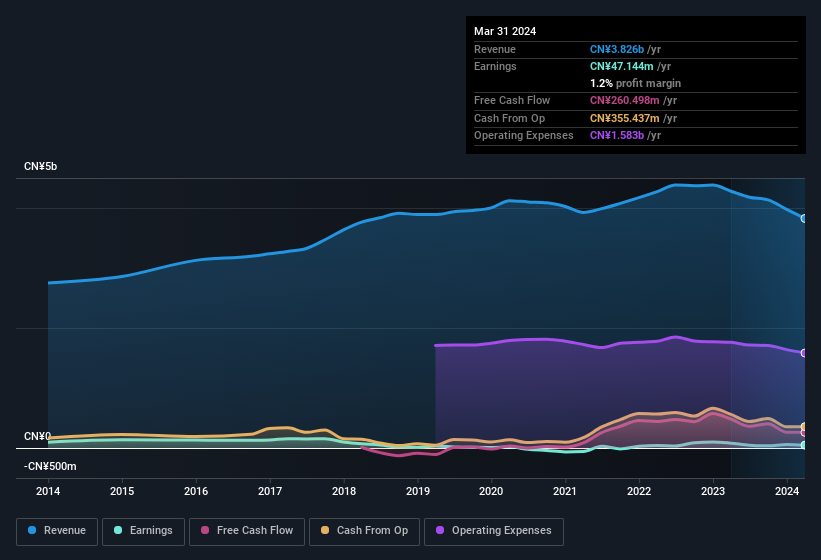This screenshot has height=560, width=821.
Task: Click the Operating Expenses label in tooltip
Action: [x=524, y=135]
